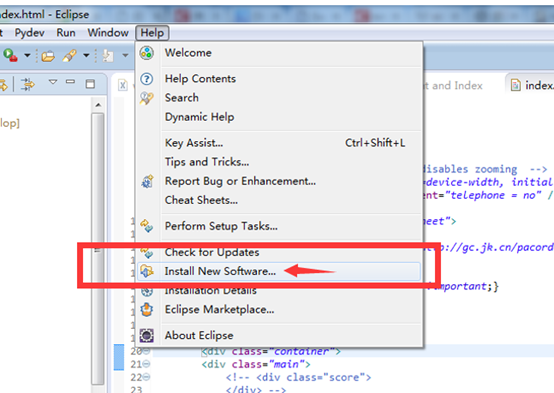Collapse the fold marker on line 22
The image size is (554, 393).
(x=146, y=377)
